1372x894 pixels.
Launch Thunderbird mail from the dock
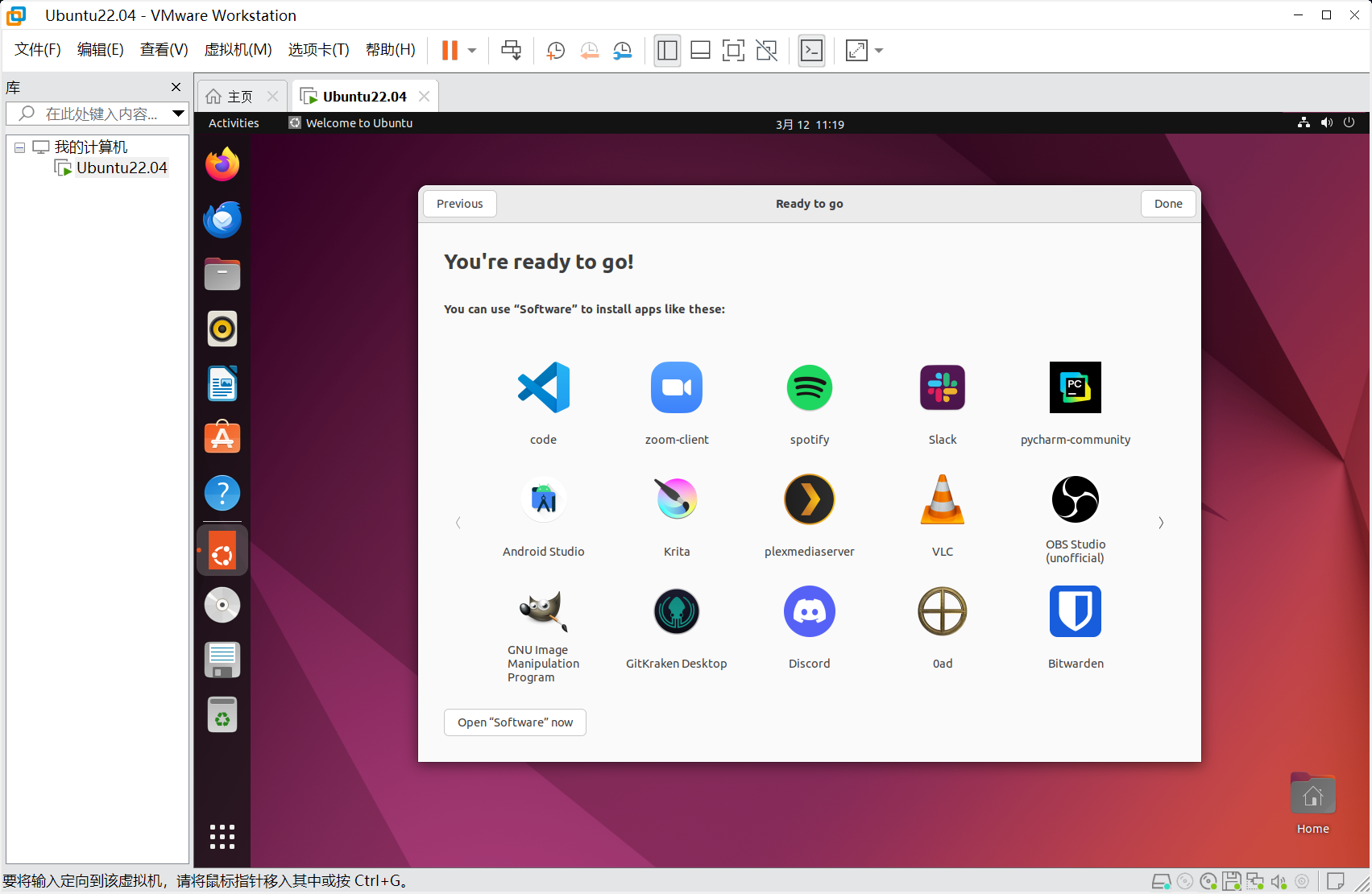[222, 219]
